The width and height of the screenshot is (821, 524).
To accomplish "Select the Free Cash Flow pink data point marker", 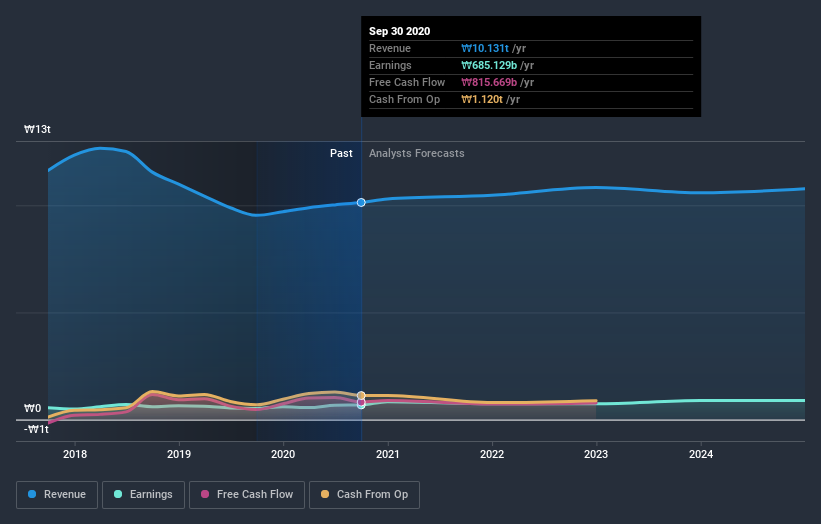I will [361, 402].
